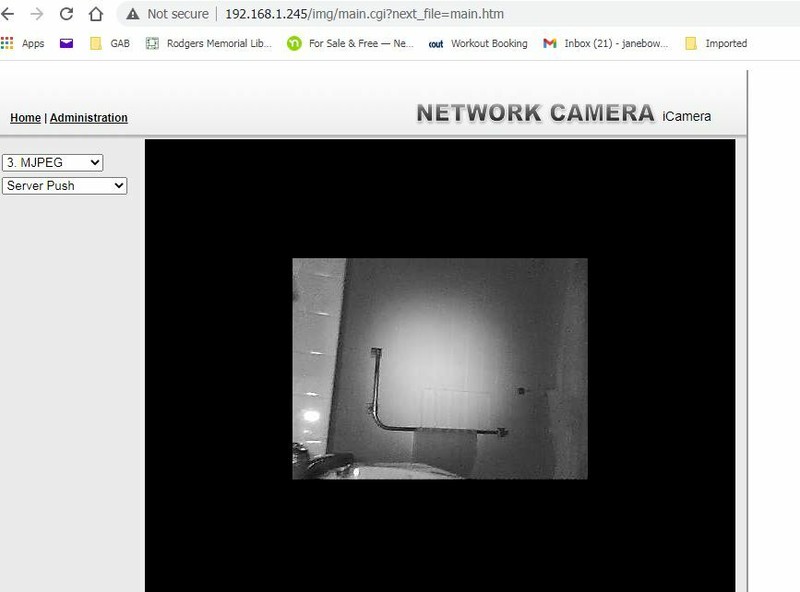Expand the 3. MJPEG stream dropdown

coord(53,163)
